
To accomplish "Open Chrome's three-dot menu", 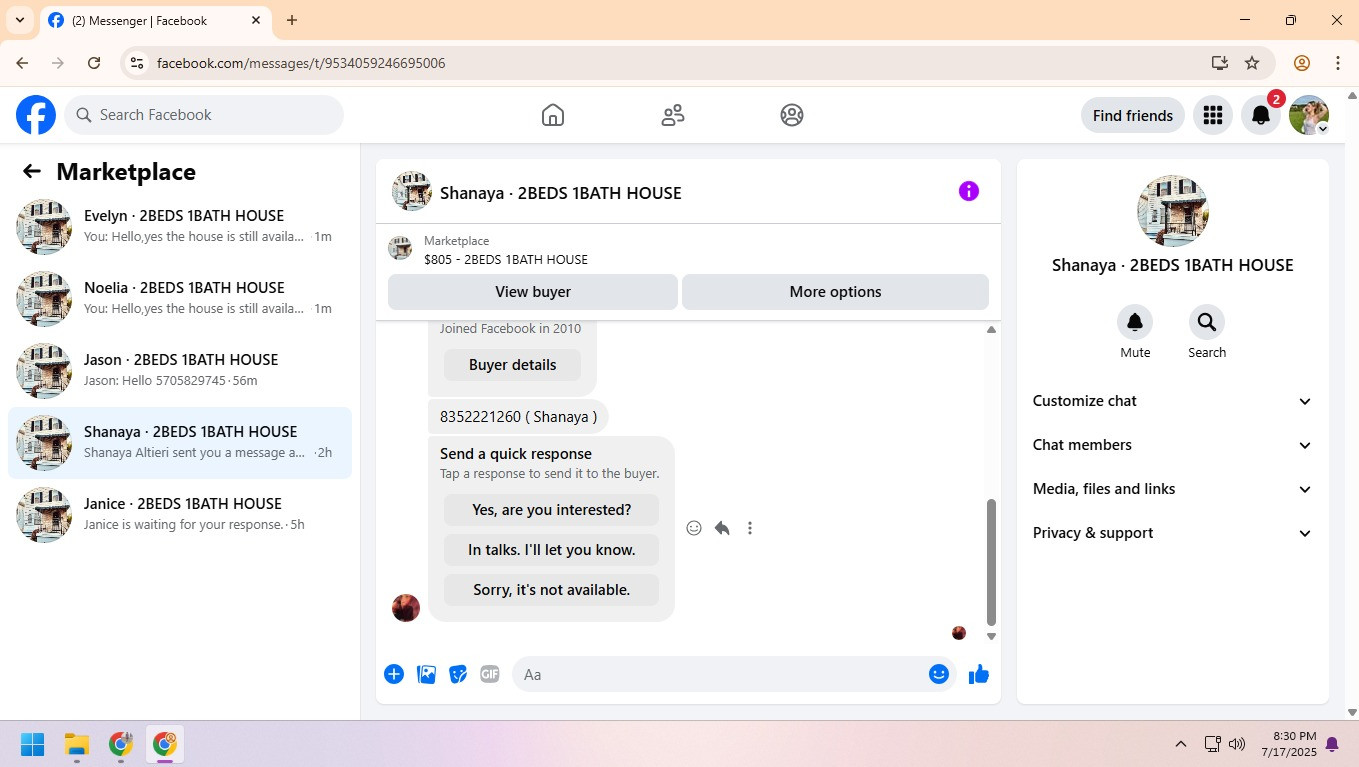I will [1338, 63].
